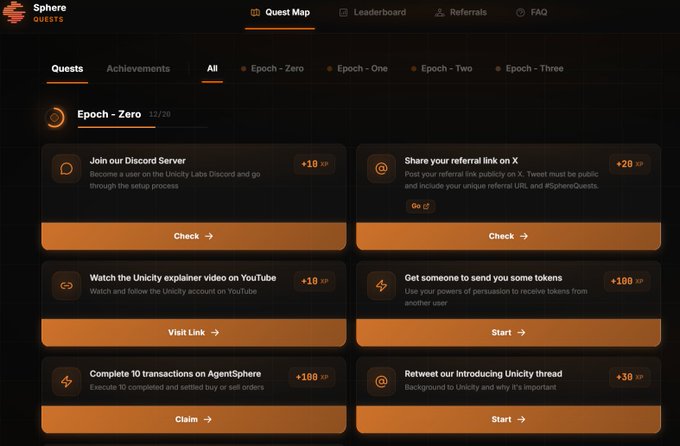Filter quests by Epoch - Two
The image size is (680, 446).
442,69
